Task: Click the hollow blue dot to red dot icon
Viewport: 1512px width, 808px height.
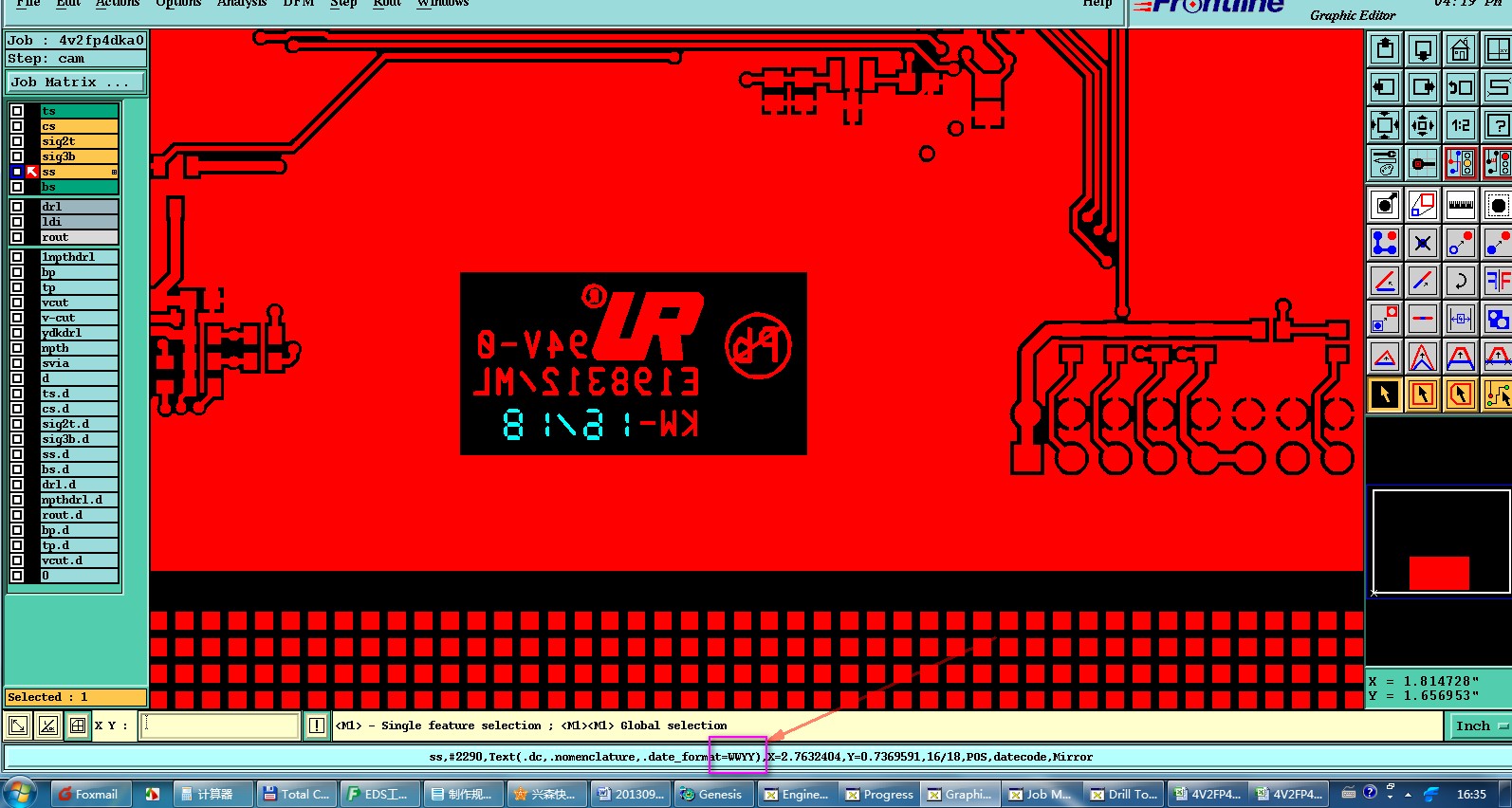Action: pos(1461,243)
